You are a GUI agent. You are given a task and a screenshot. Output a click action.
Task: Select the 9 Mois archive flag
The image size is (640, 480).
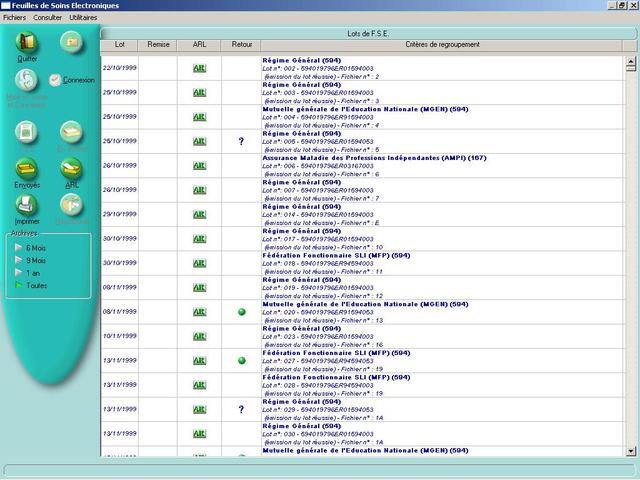coord(18,260)
